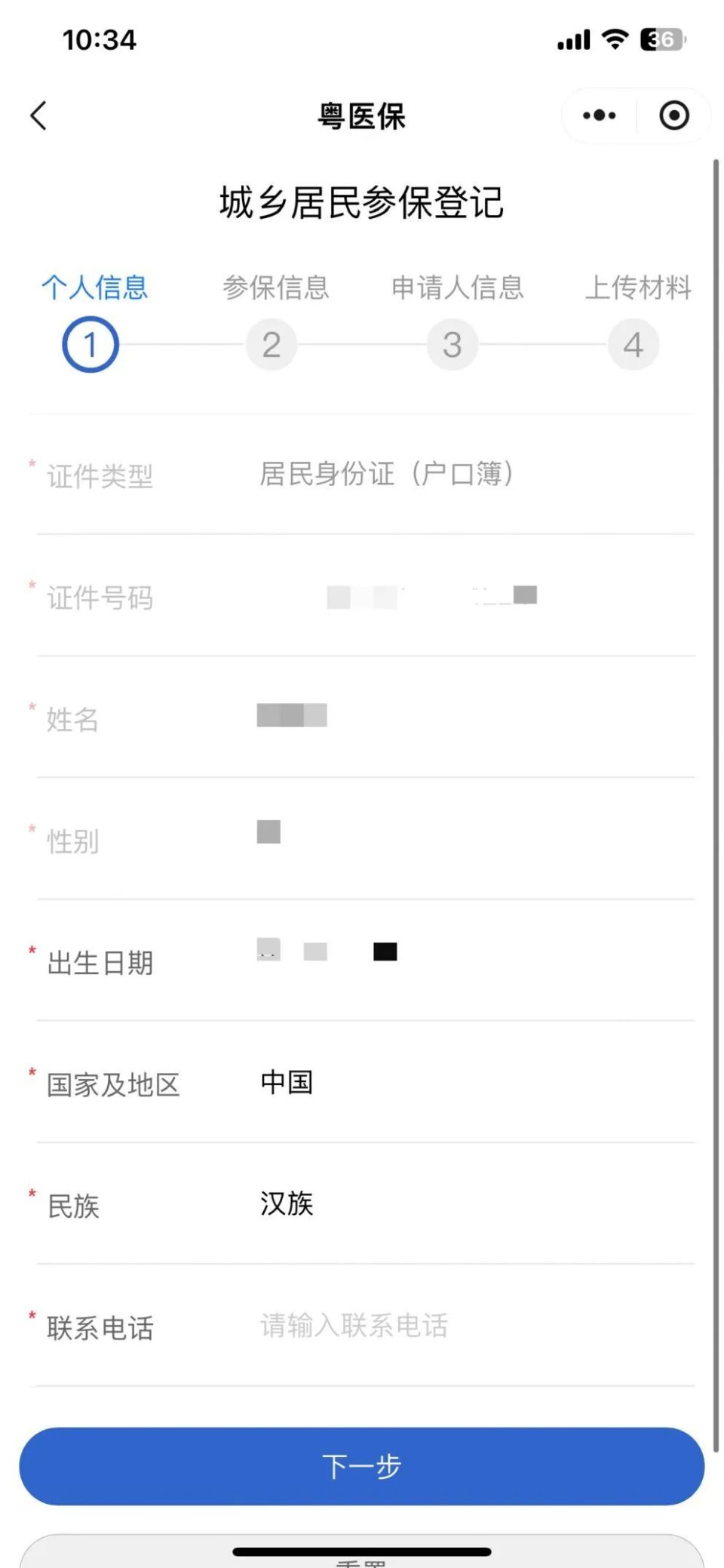Tap the cellular signal bars indicator
This screenshot has width=724, height=1568.
(575, 39)
